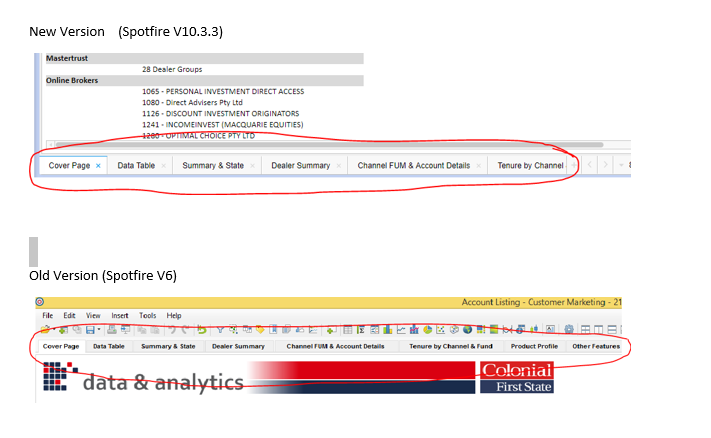The height and width of the screenshot is (438, 711).
Task: Switch to Summary & State tab in new version
Action: tap(209, 165)
